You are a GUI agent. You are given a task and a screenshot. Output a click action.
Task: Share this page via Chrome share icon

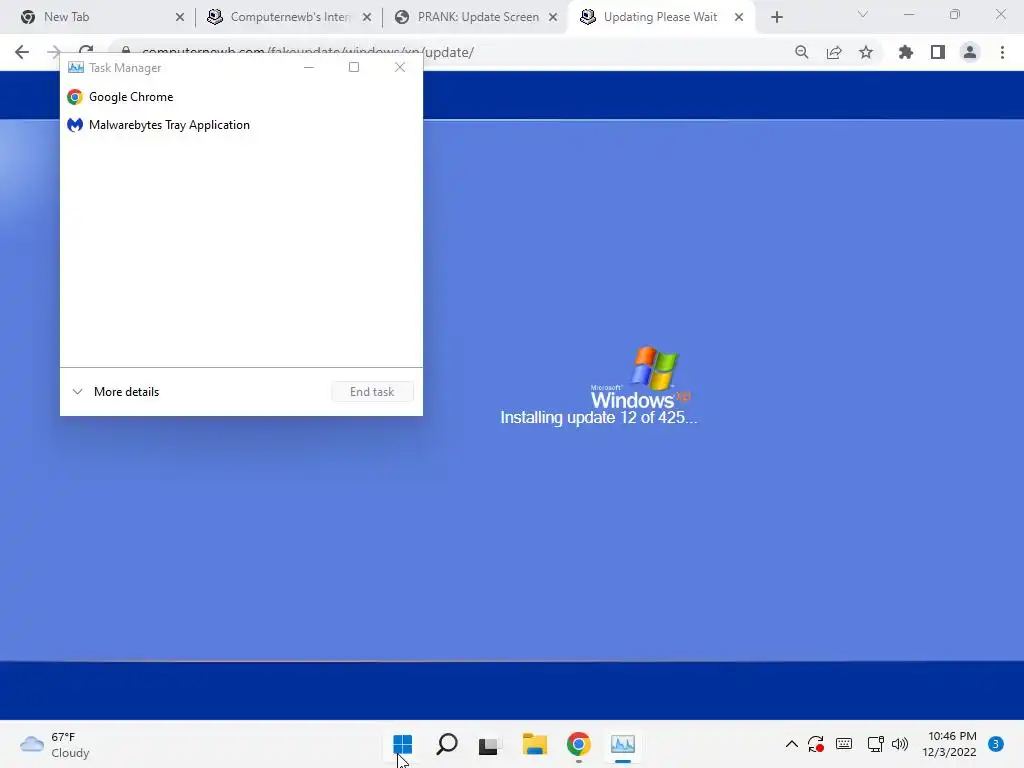pyautogui.click(x=834, y=52)
